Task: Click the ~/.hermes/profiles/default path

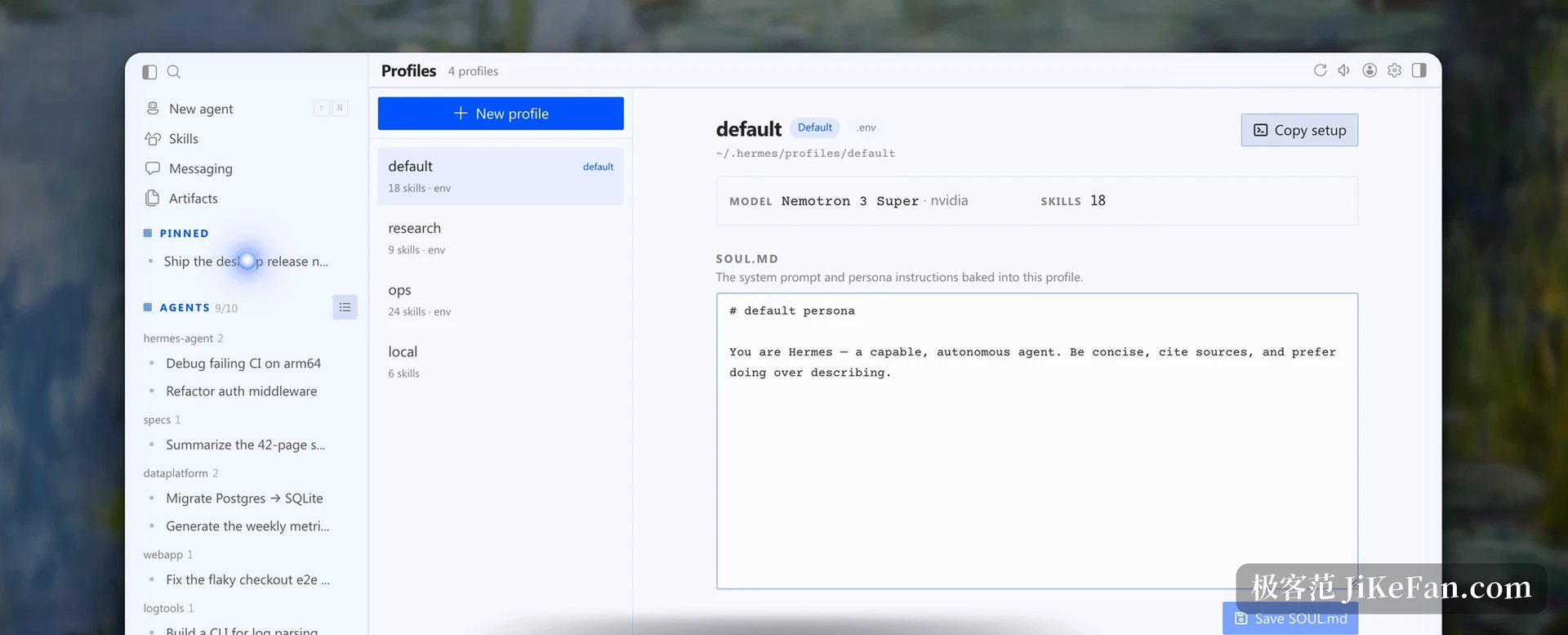Action: 805,154
